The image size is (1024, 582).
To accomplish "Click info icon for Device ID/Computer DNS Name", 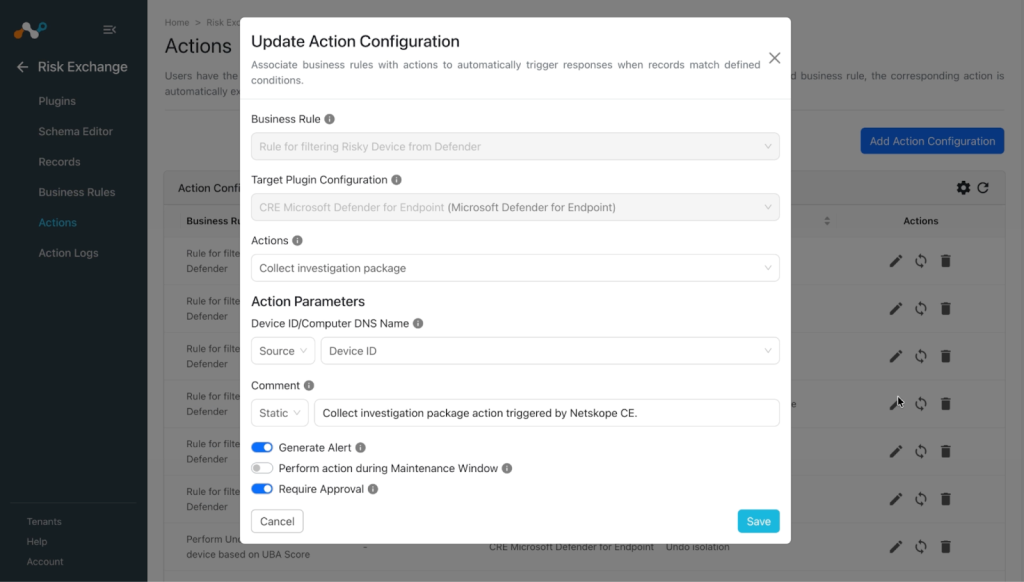I will [x=418, y=323].
